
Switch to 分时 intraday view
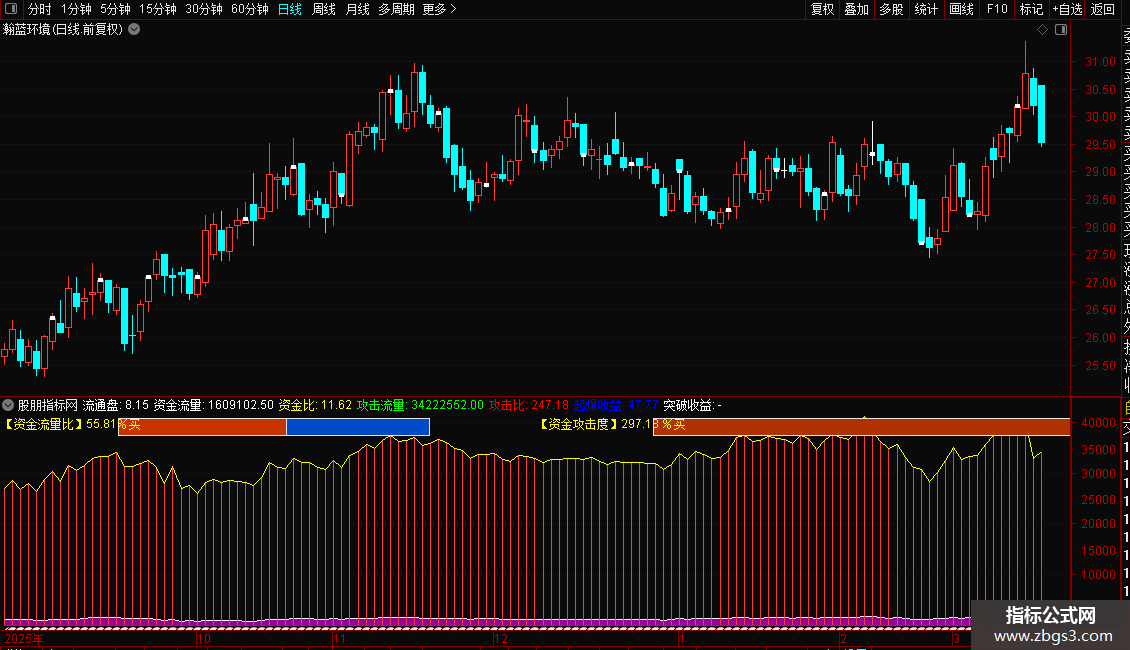click(40, 9)
